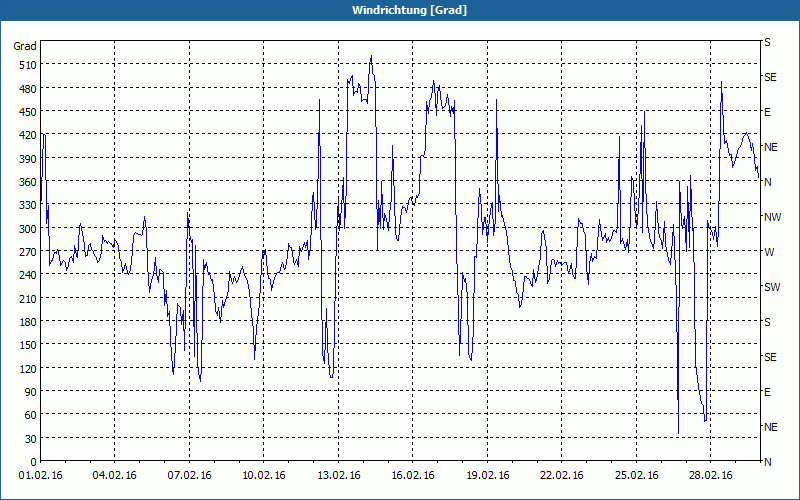This screenshot has height=500, width=800.
Task: Pick the 300 y-axis tick label
Action: click(x=27, y=229)
